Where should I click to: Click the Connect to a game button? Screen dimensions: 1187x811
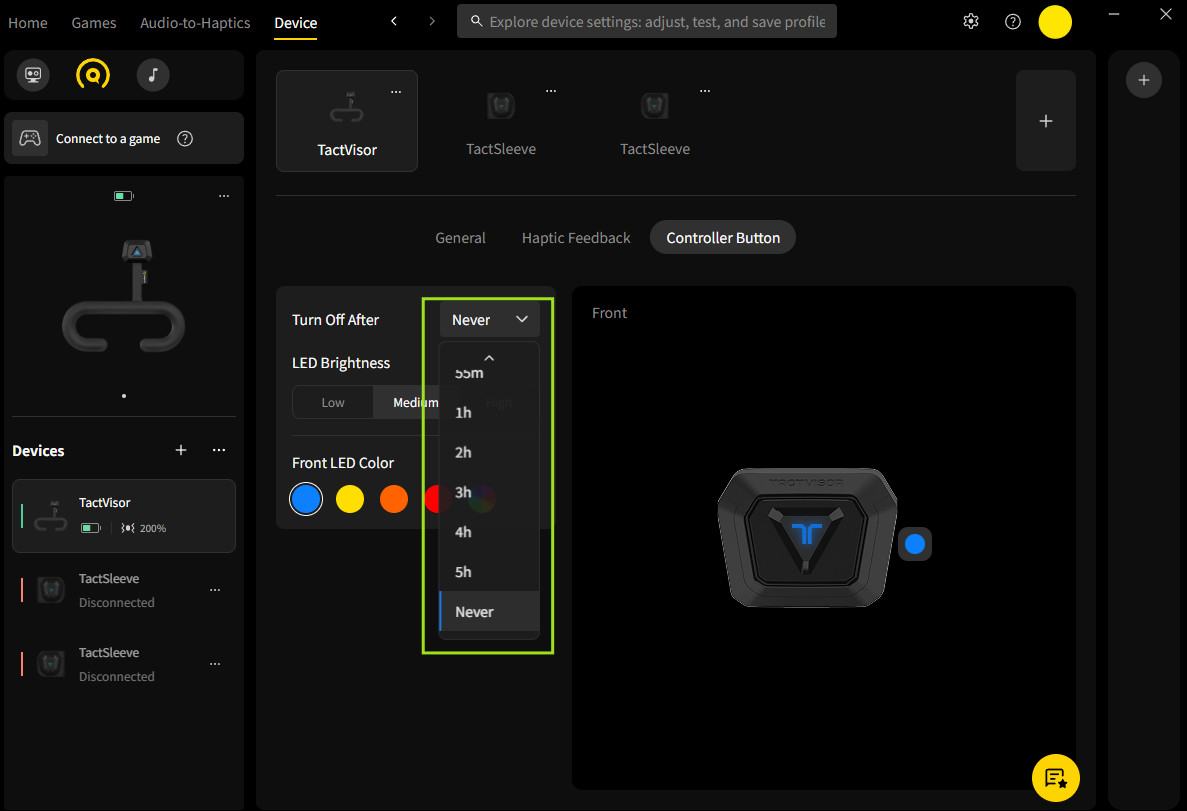coord(124,139)
